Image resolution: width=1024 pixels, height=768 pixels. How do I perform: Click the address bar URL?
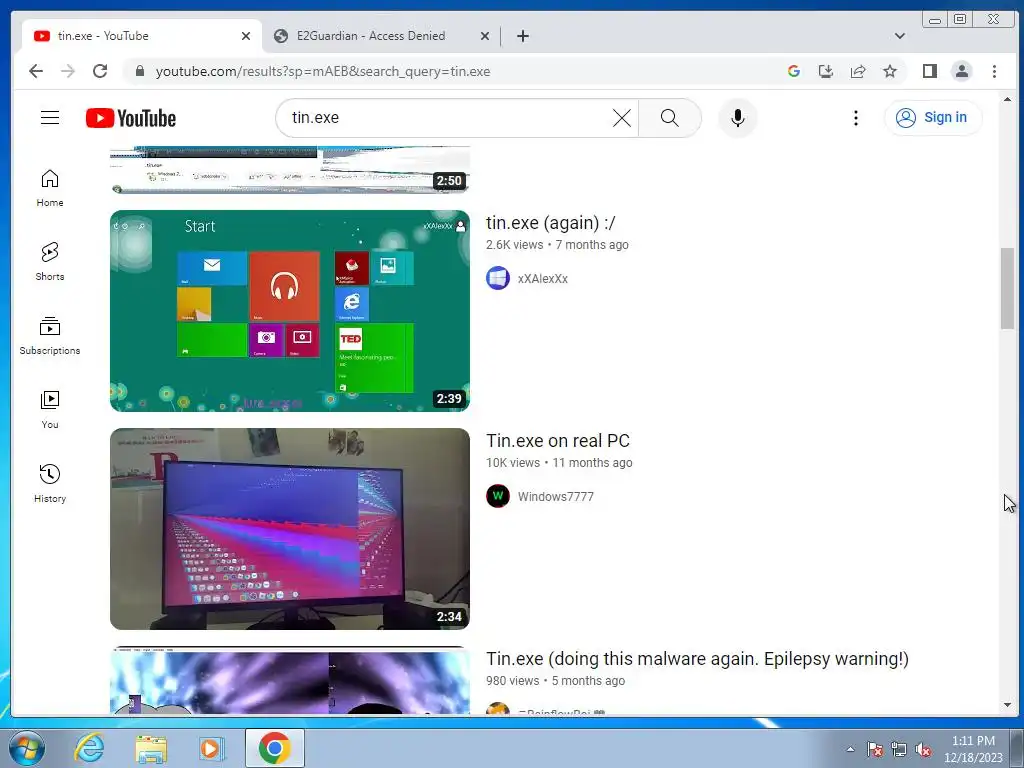click(x=323, y=71)
